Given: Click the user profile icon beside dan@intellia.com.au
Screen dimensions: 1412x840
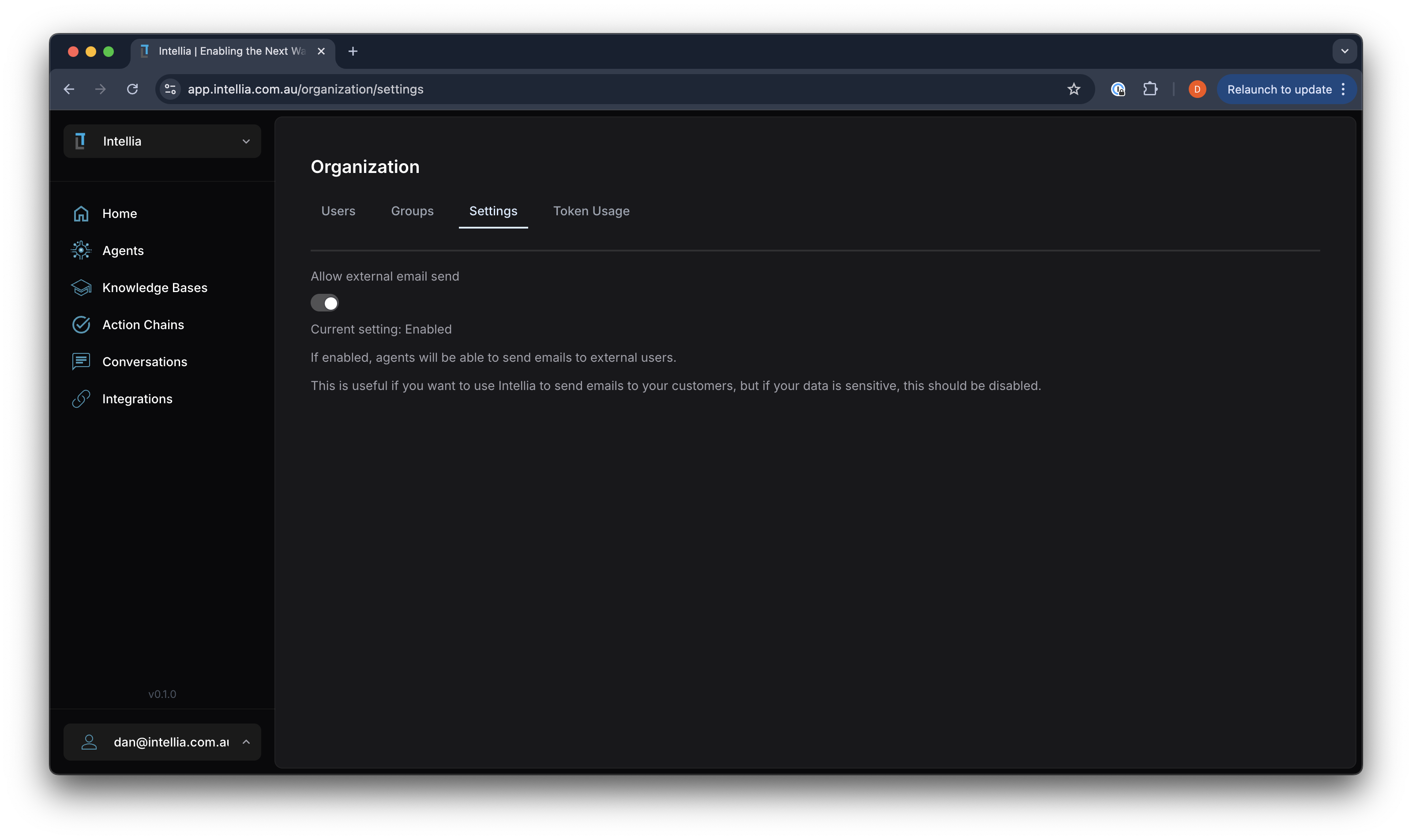Looking at the screenshot, I should tap(89, 742).
